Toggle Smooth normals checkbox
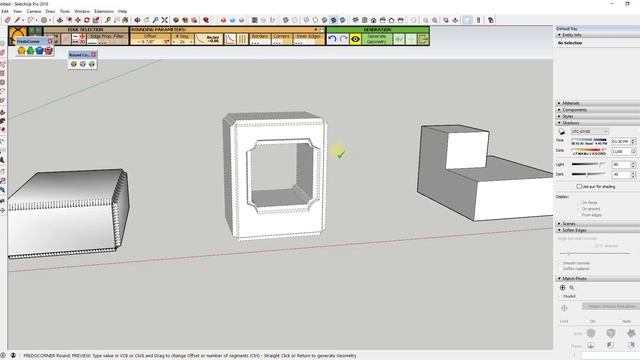 [x=560, y=263]
